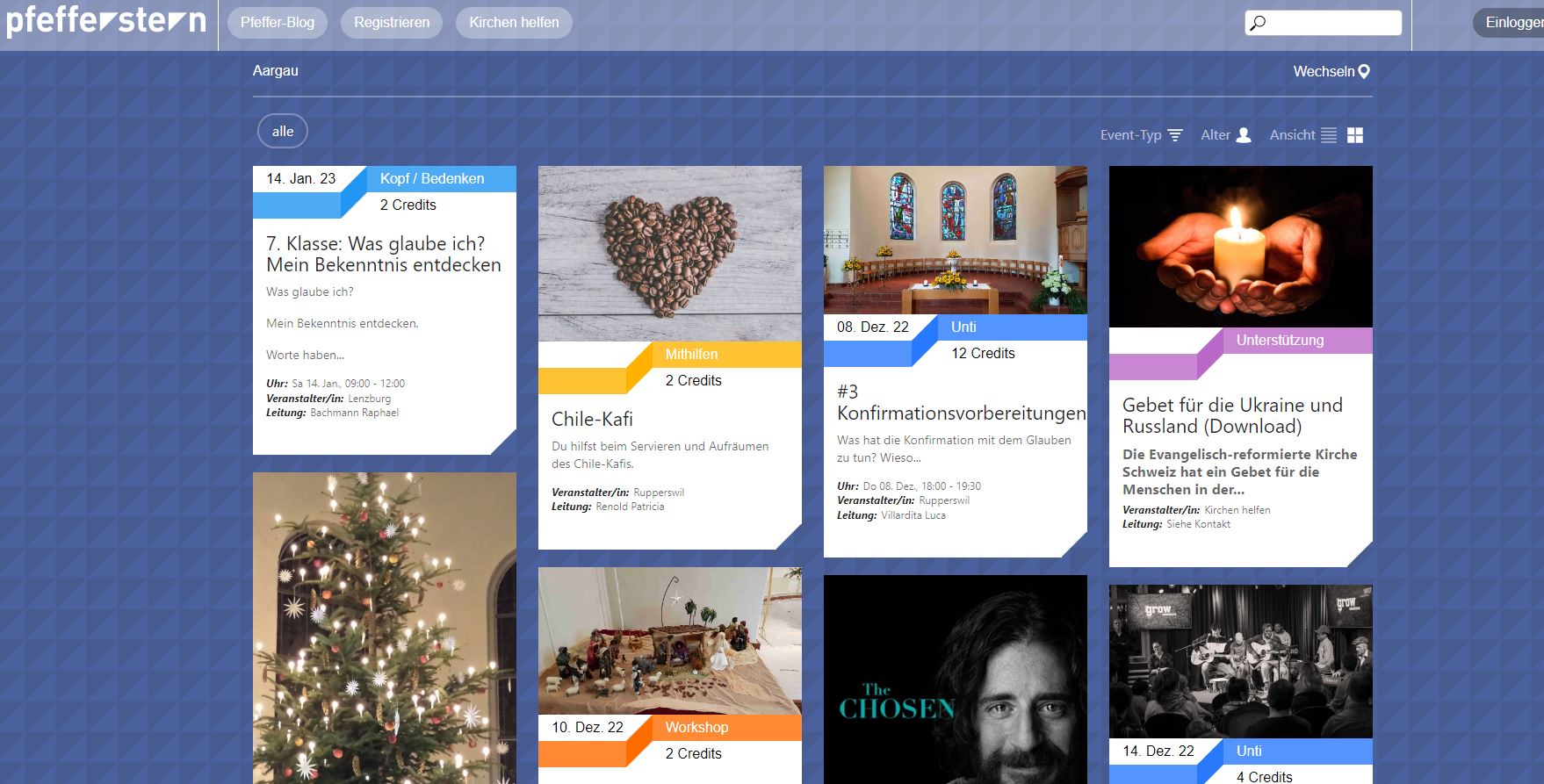Screen dimensions: 1544x784
Task: Click the magnifier search icon
Action: click(x=1258, y=23)
